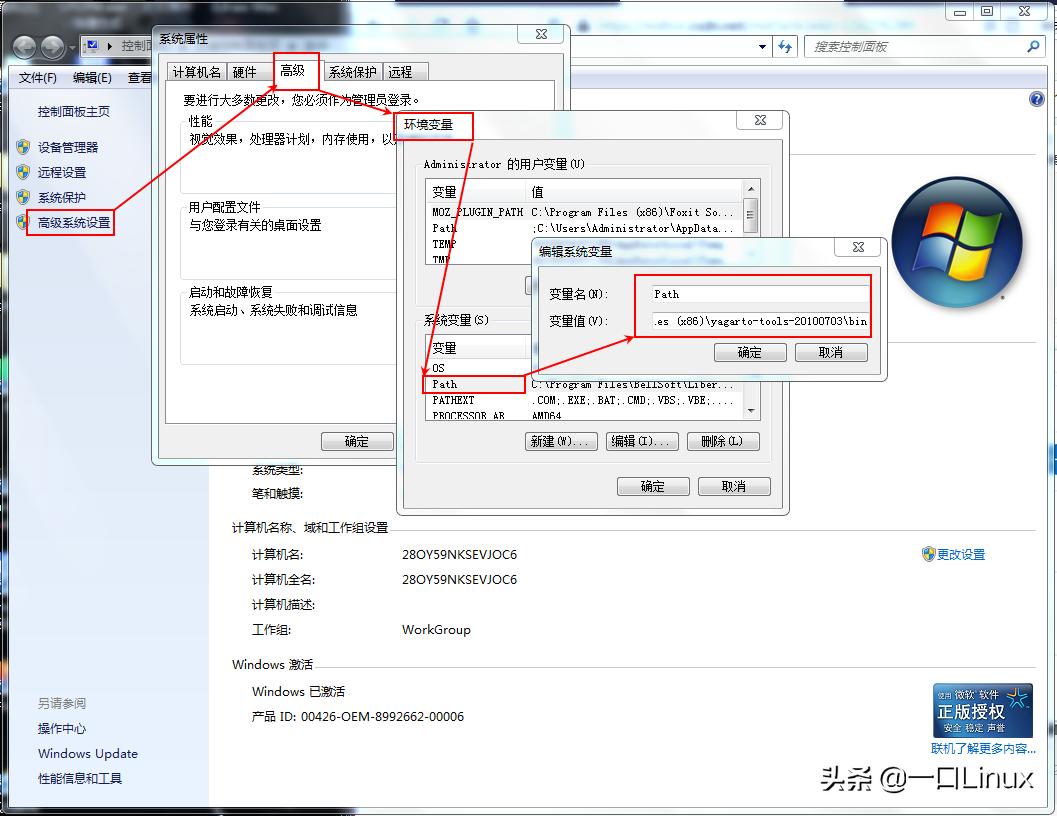Click the search magnifier in 搜索控制面板
Image resolution: width=1057 pixels, height=816 pixels.
1031,46
